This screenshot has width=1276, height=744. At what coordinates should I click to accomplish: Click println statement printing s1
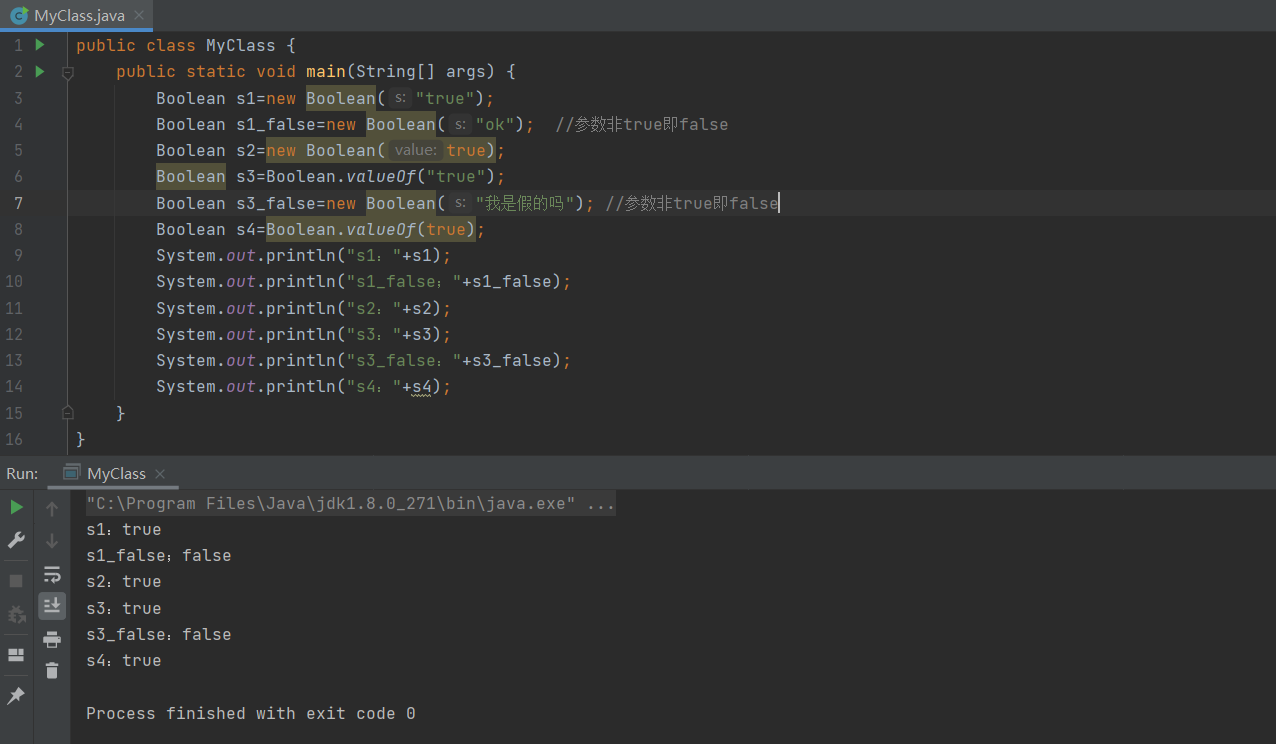click(304, 255)
